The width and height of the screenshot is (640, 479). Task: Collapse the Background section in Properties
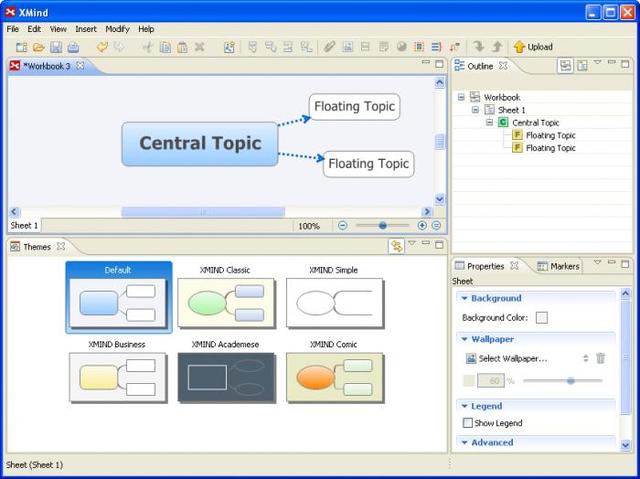pos(464,298)
